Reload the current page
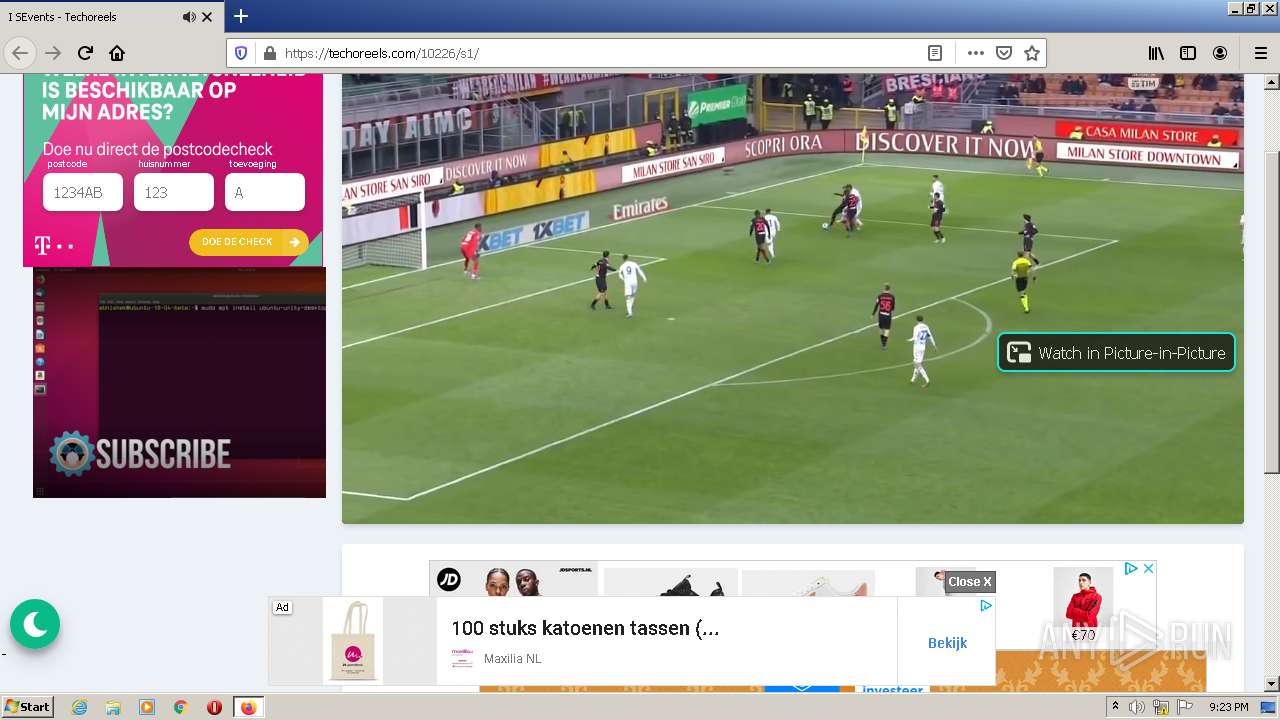 [x=85, y=53]
